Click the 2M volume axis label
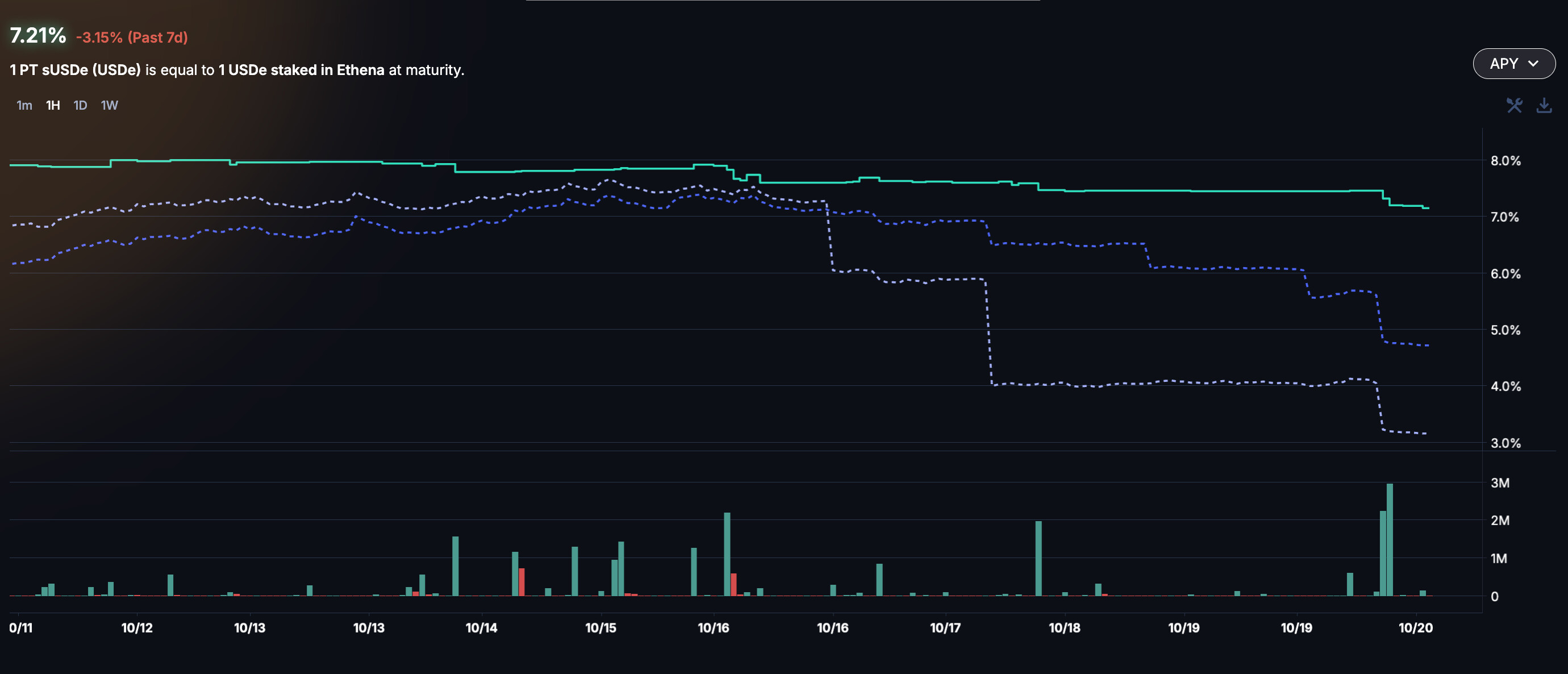The image size is (1568, 674). [x=1500, y=520]
